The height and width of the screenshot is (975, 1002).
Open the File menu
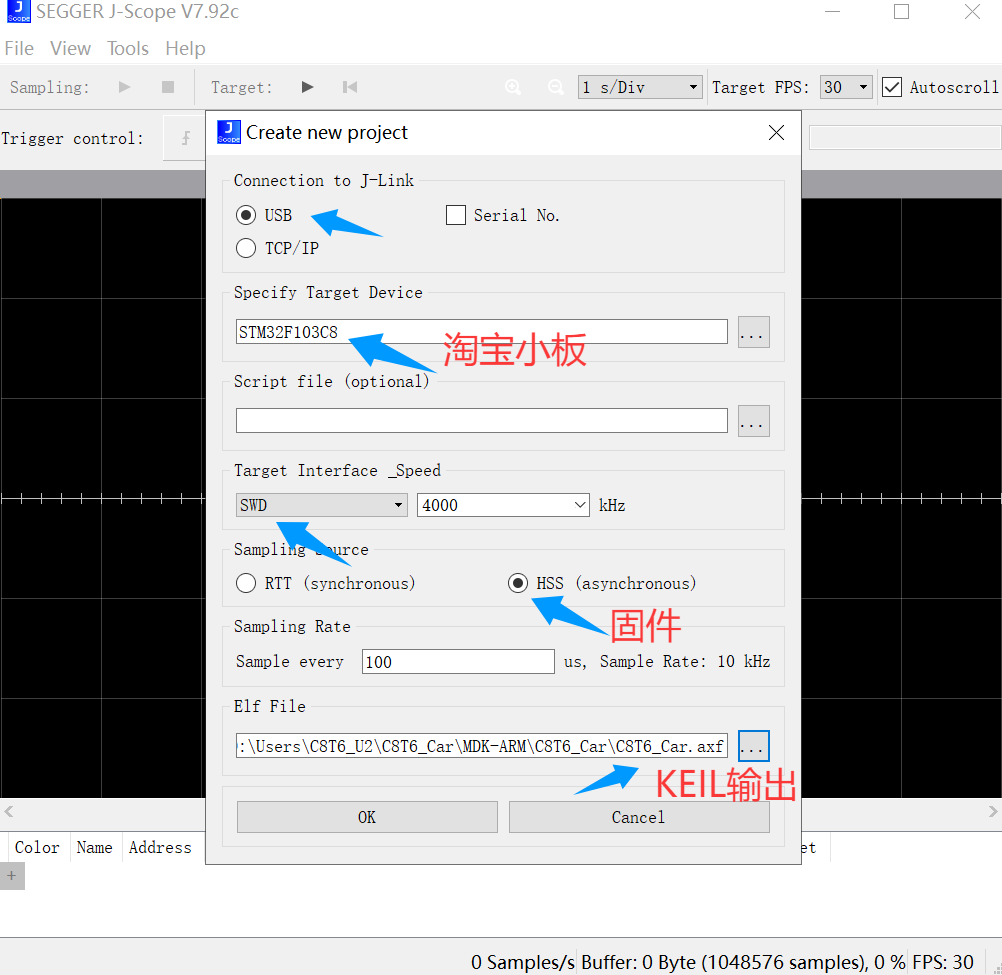pyautogui.click(x=19, y=49)
